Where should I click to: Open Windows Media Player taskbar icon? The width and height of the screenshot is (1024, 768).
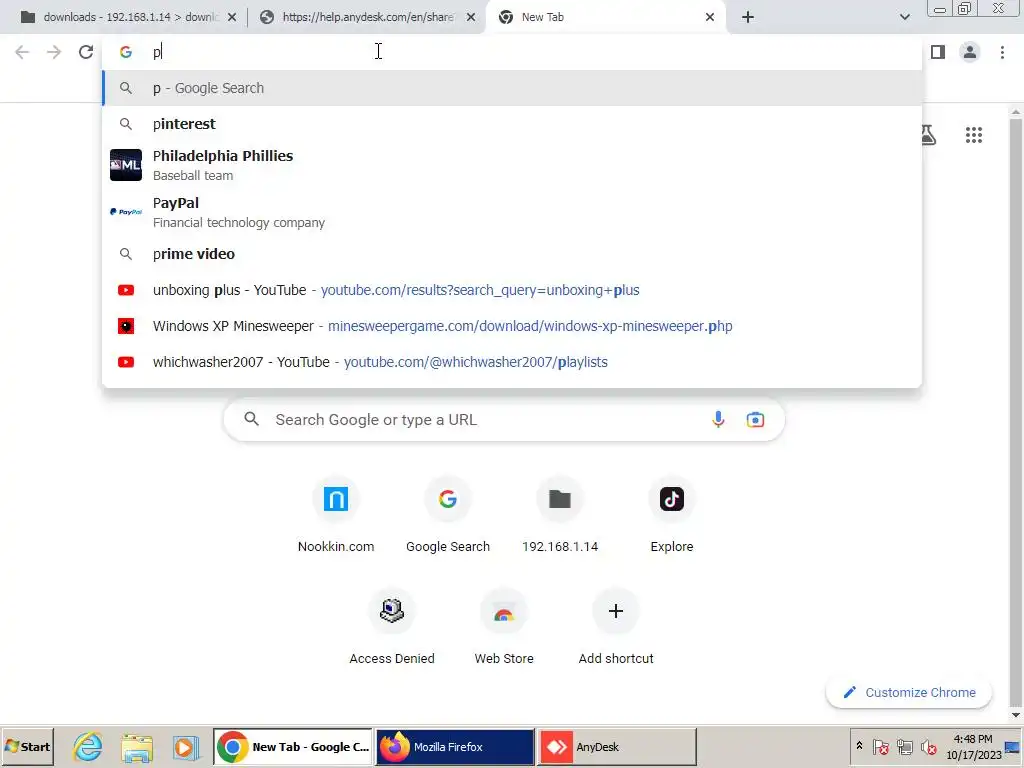point(185,747)
